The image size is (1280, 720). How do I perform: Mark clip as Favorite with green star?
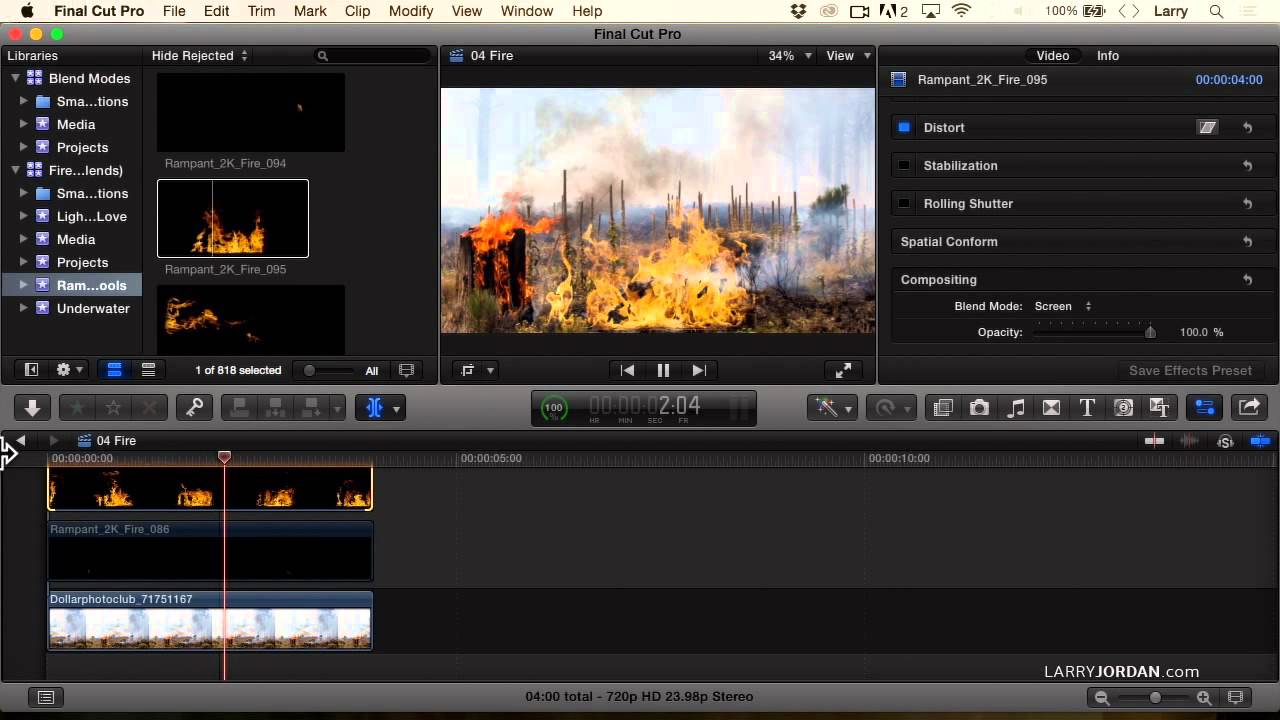[x=77, y=407]
